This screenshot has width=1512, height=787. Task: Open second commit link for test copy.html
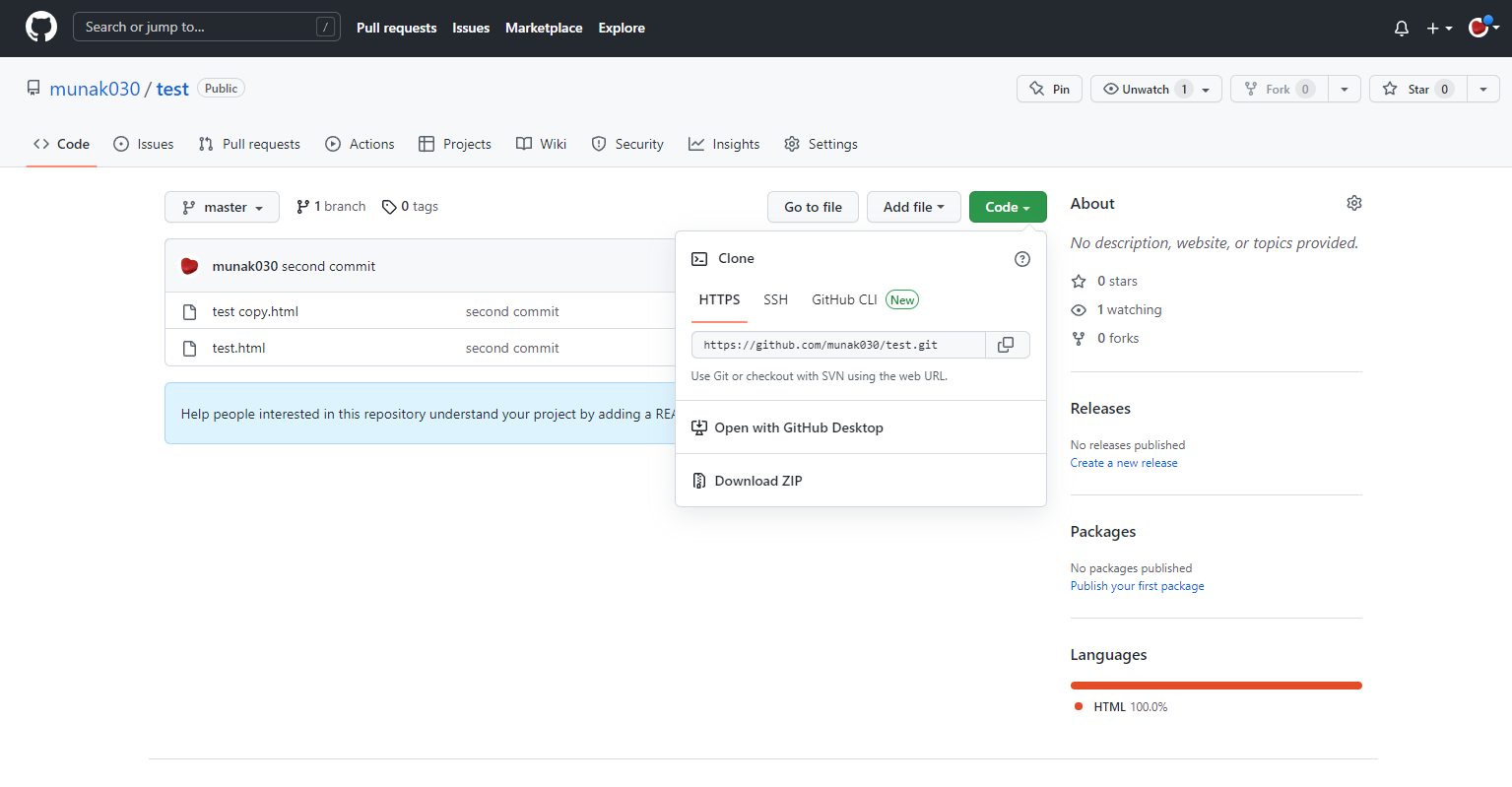tap(512, 311)
